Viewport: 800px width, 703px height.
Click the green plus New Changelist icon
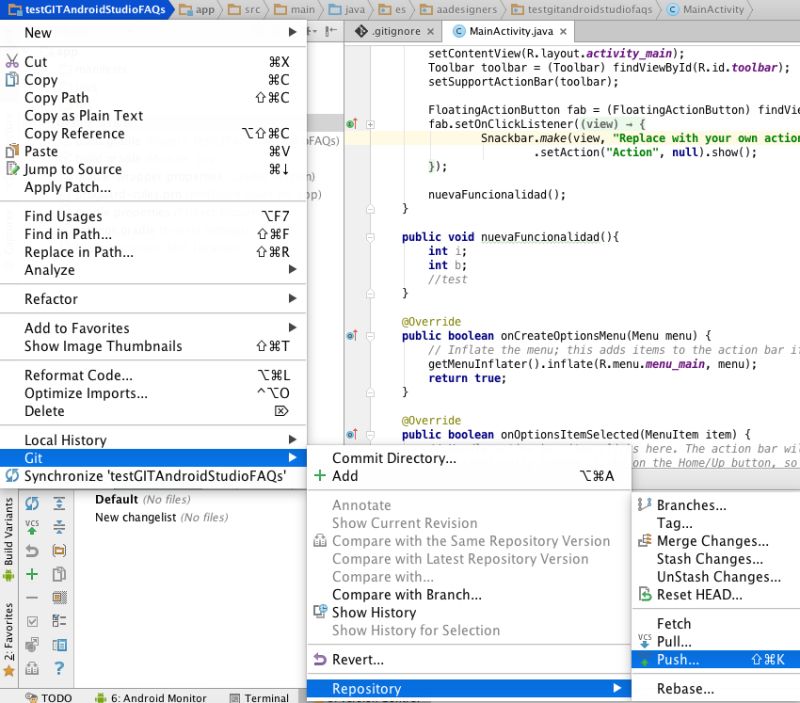pyautogui.click(x=32, y=574)
